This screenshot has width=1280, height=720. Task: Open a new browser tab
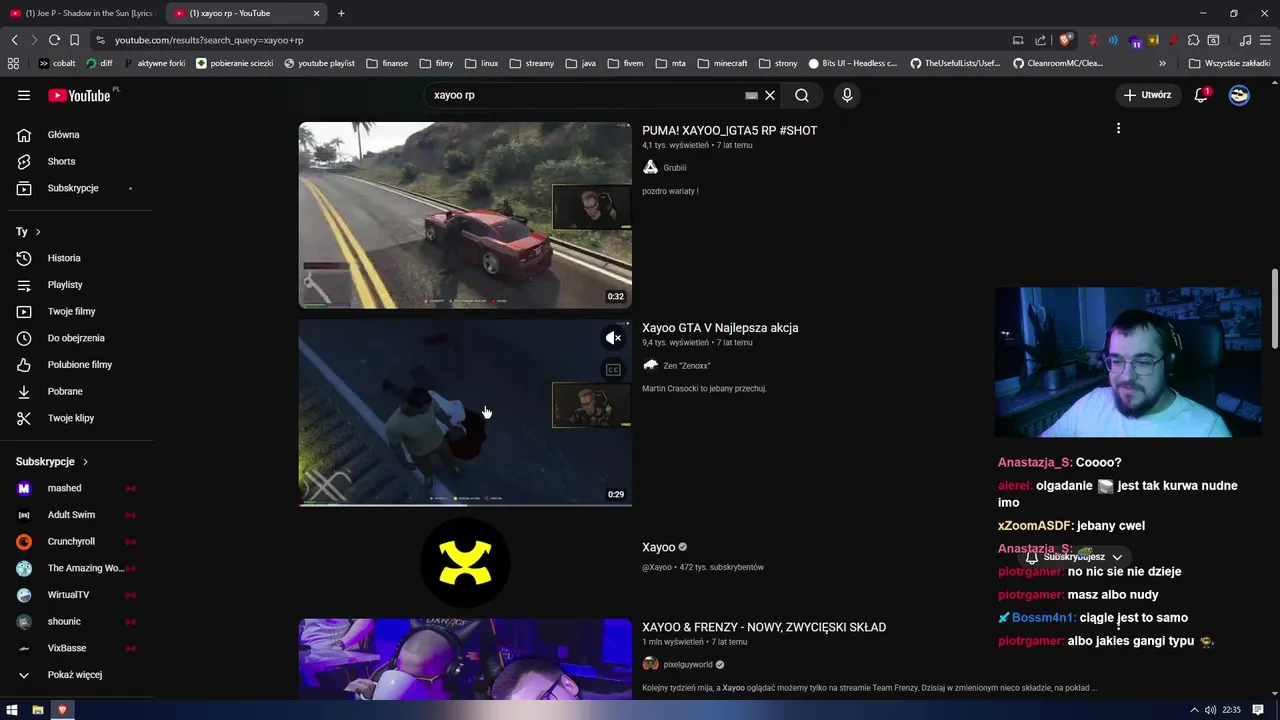pos(341,13)
